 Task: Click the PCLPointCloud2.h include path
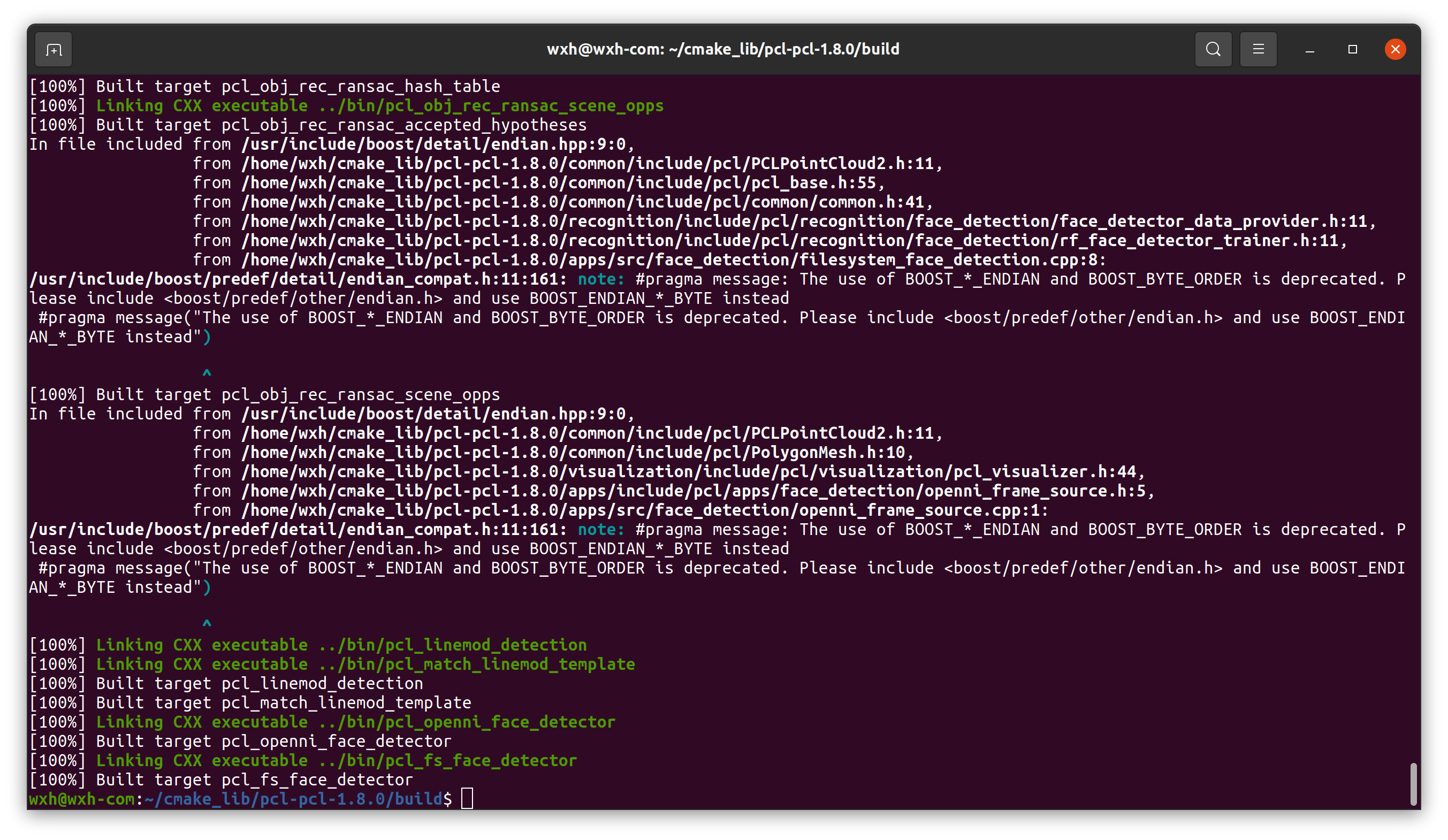point(591,163)
